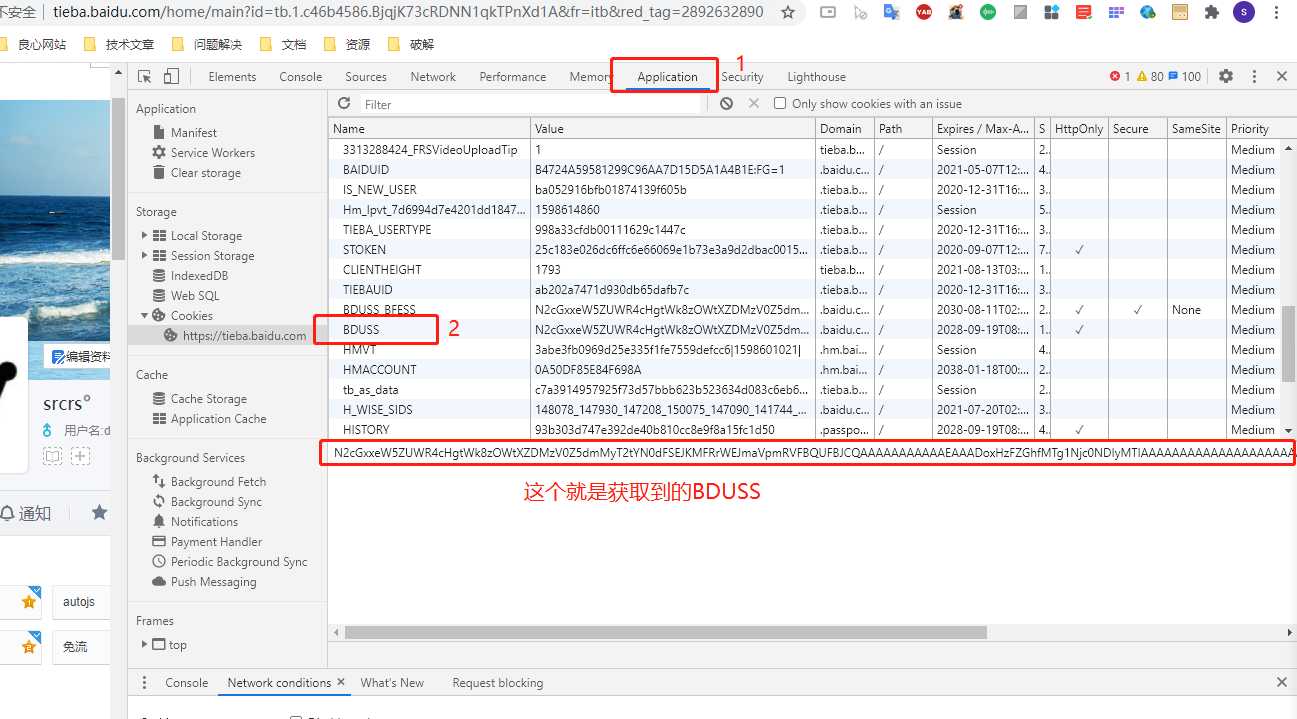Select the STOKEN cookie row
Image resolution: width=1297 pixels, height=719 pixels.
804,250
